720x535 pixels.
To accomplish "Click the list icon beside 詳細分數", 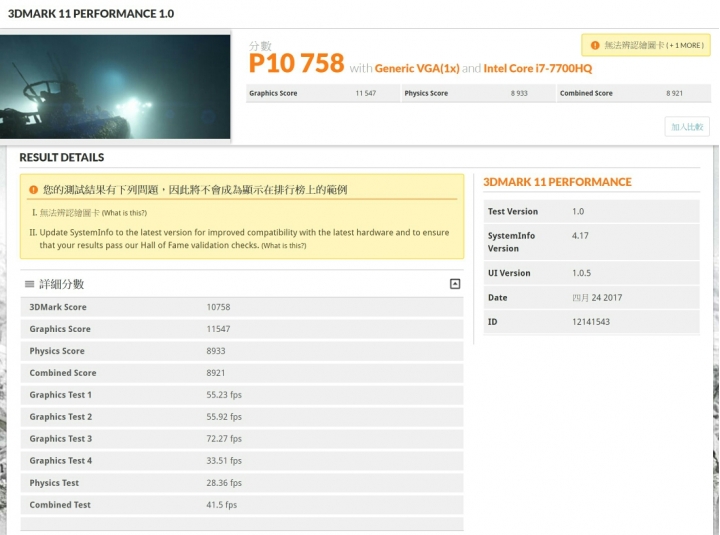I will point(29,284).
